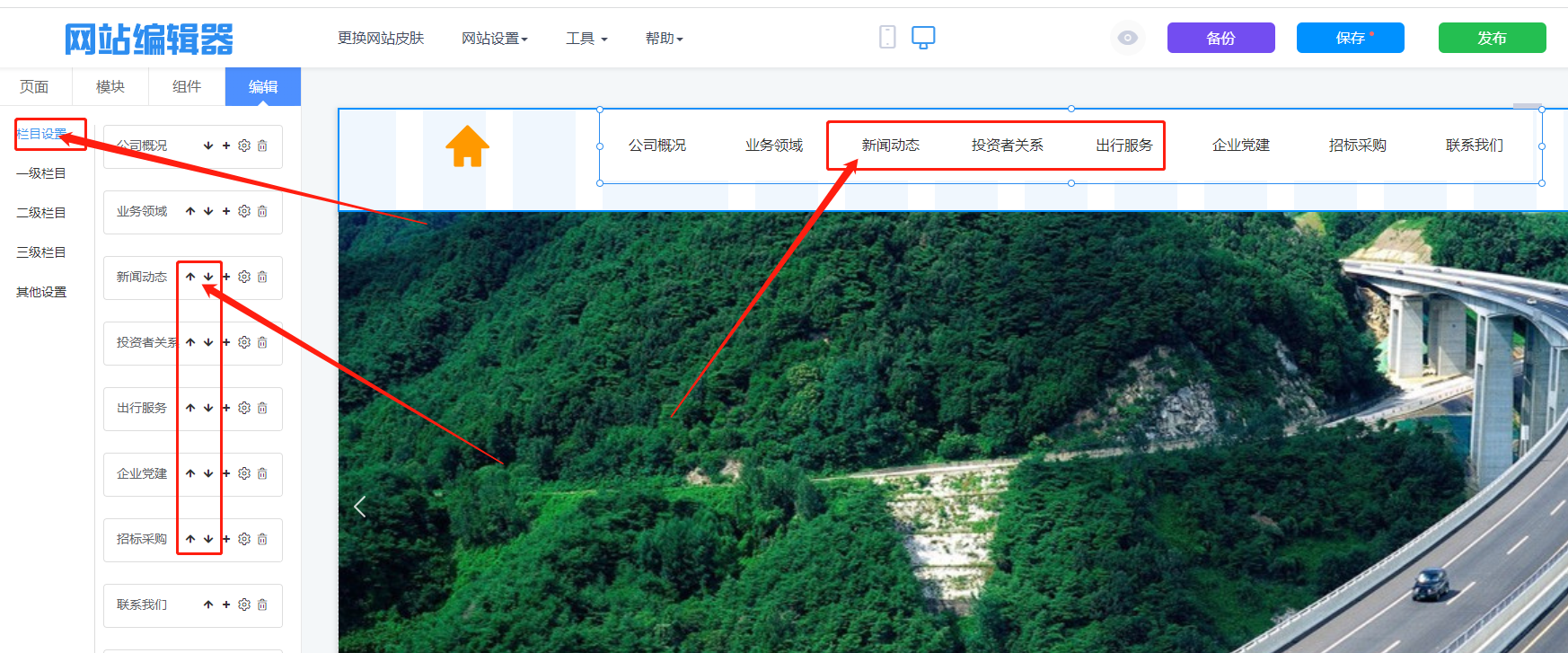Add sub-column with plus icon on 企业党建
This screenshot has width=1568, height=653.
click(x=226, y=473)
